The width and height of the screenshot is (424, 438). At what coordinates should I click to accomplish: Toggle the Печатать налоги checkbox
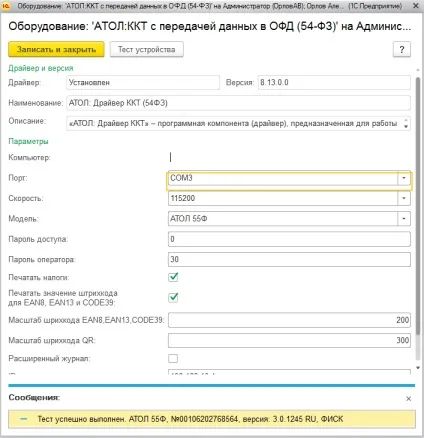click(x=173, y=277)
